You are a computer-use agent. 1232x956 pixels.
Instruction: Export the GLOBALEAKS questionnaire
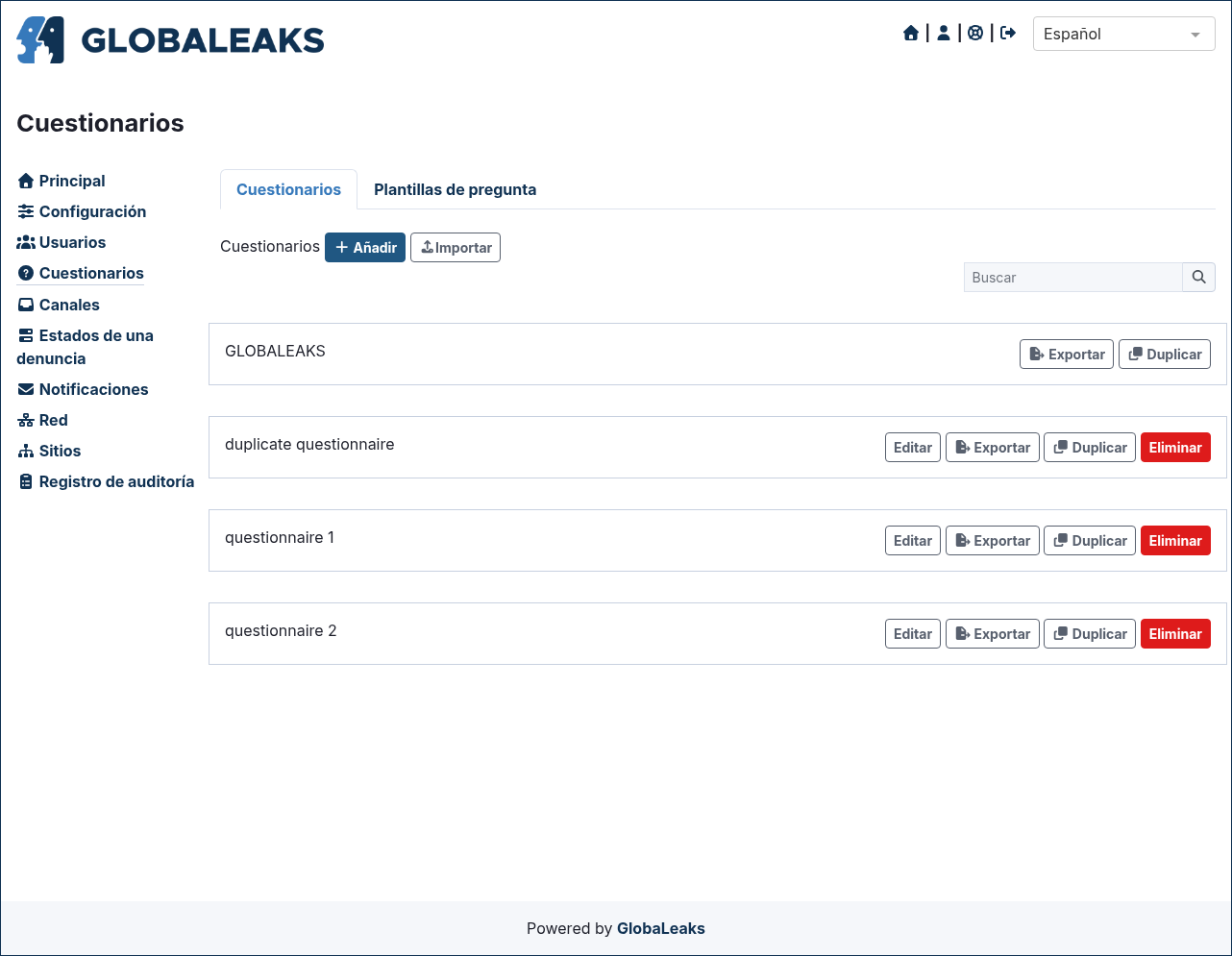pos(1067,354)
